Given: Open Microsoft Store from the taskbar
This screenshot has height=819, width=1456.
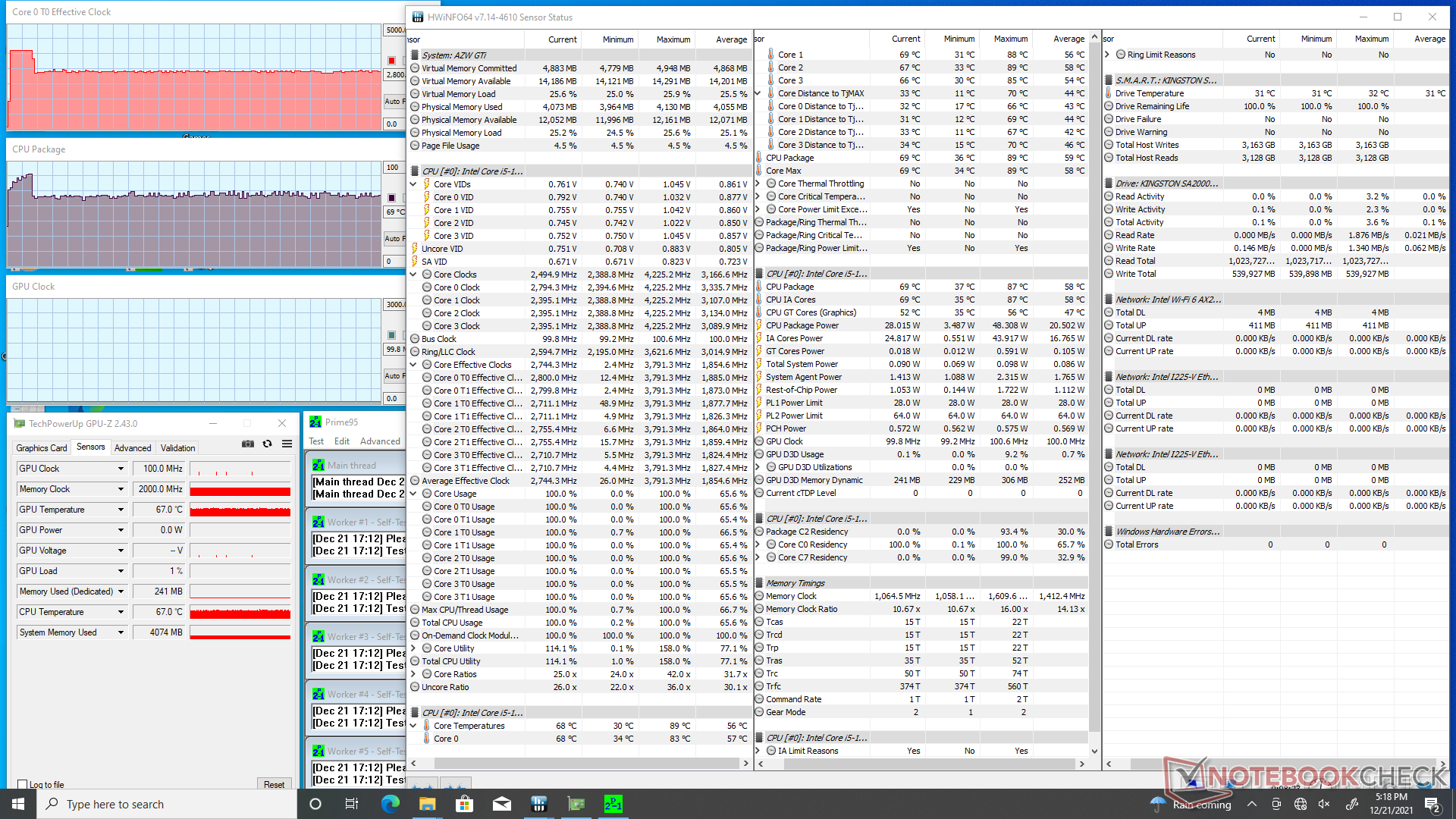Looking at the screenshot, I should [465, 804].
